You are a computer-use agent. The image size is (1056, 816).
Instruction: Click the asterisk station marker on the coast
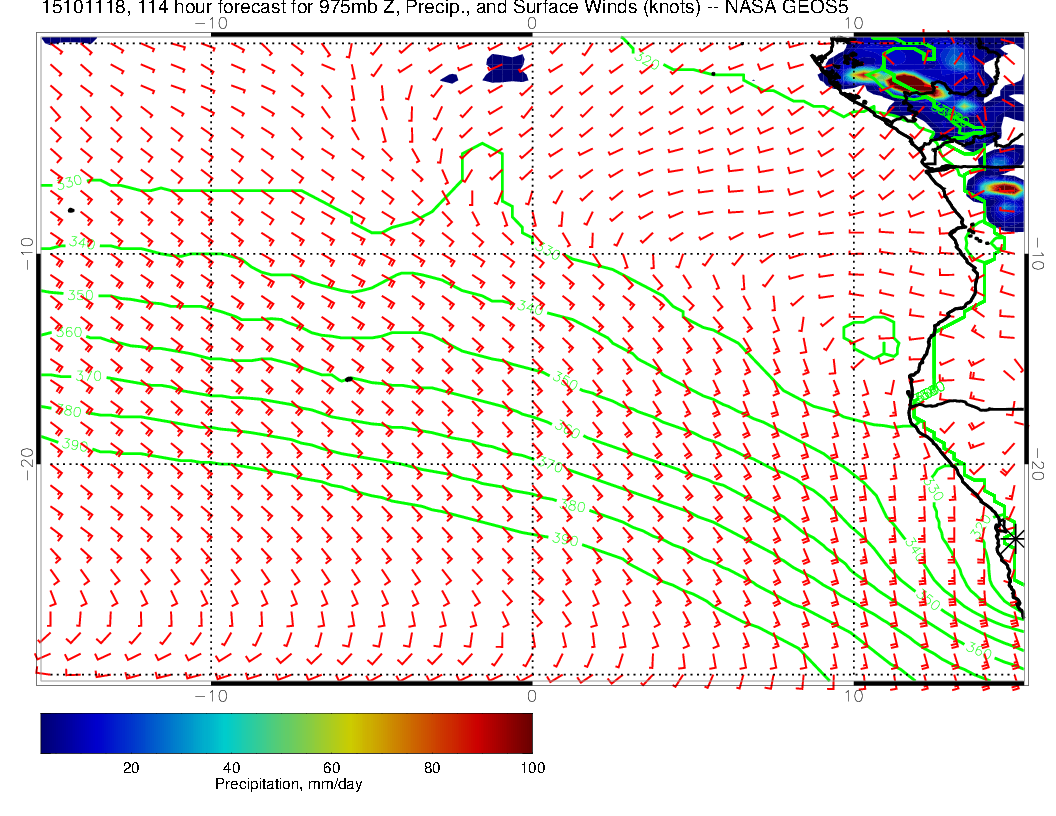tap(1015, 538)
